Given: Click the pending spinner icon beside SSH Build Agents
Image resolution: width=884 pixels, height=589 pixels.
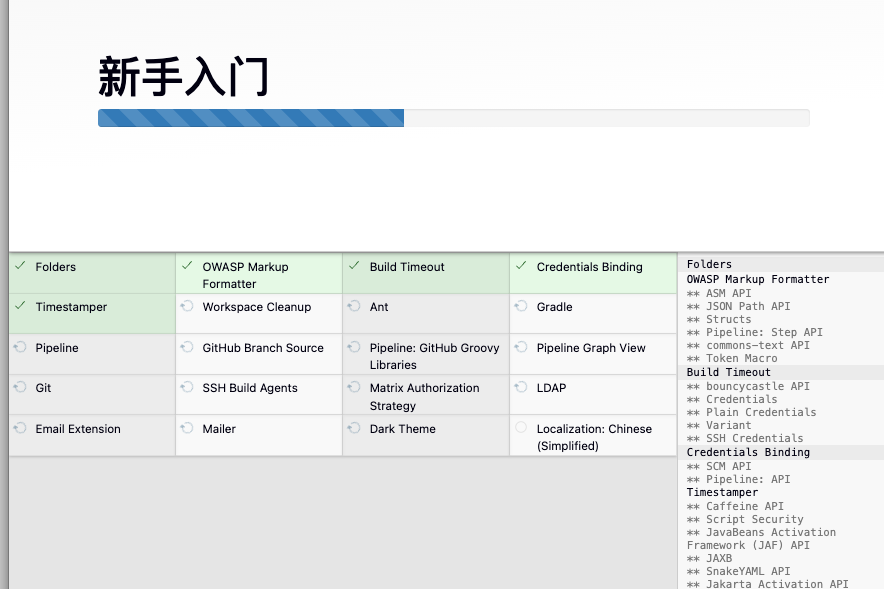Looking at the screenshot, I should [x=187, y=387].
